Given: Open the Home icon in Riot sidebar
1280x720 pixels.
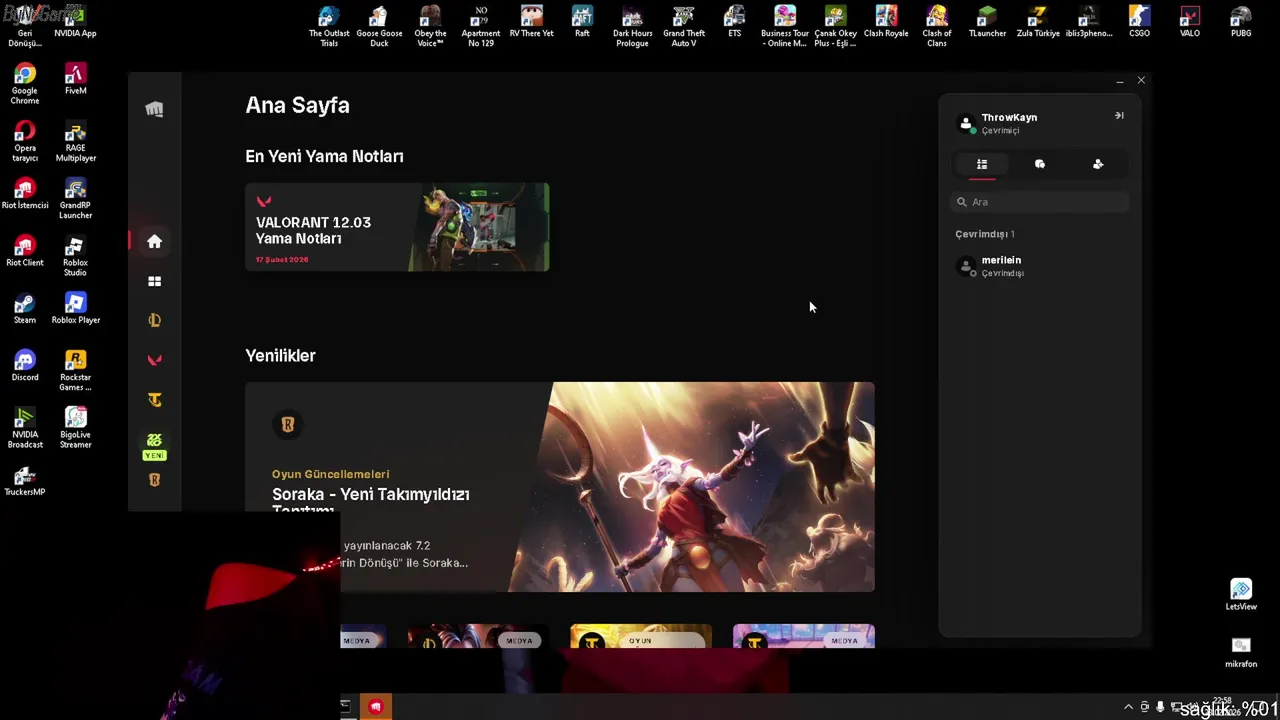Looking at the screenshot, I should pos(154,241).
